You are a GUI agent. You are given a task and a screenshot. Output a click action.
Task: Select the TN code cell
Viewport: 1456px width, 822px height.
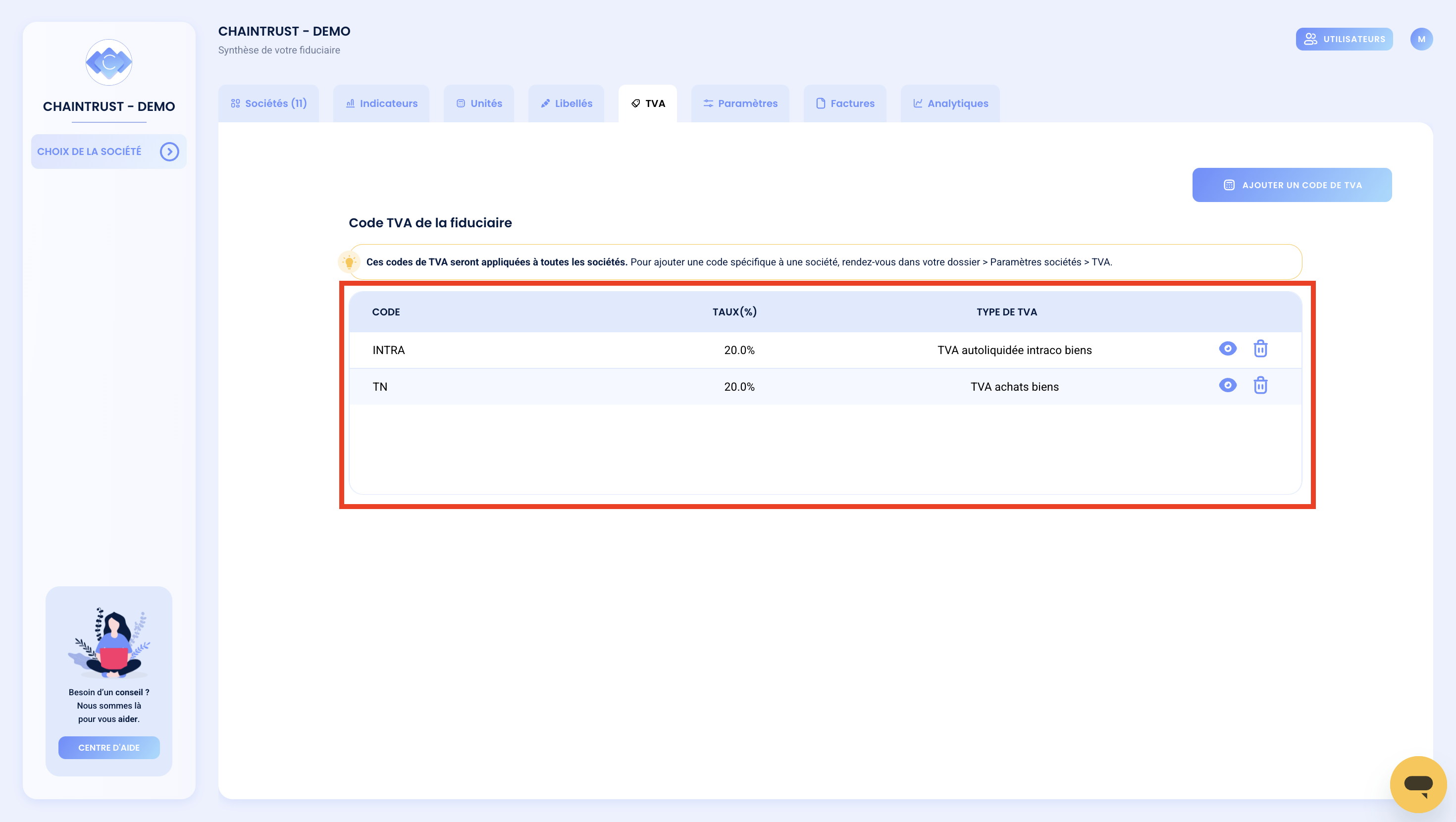point(380,387)
